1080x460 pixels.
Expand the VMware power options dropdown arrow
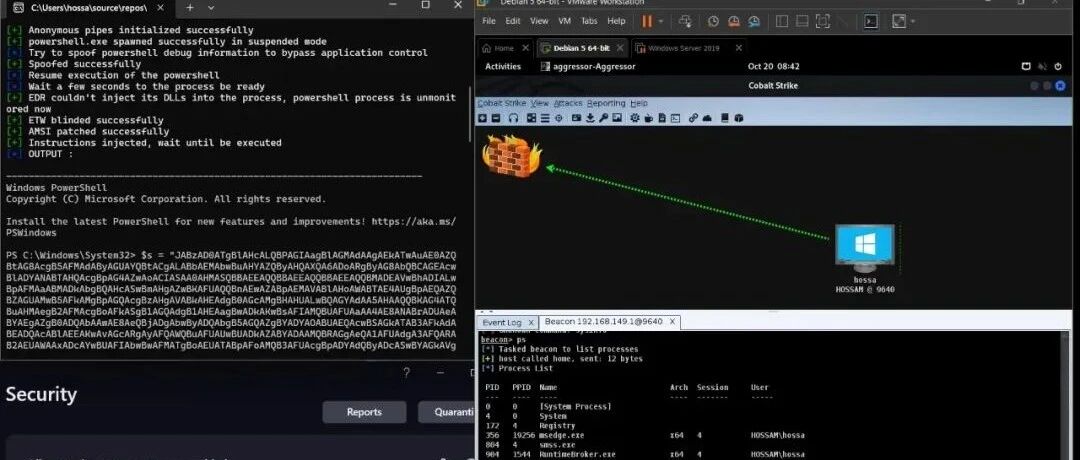tap(661, 21)
